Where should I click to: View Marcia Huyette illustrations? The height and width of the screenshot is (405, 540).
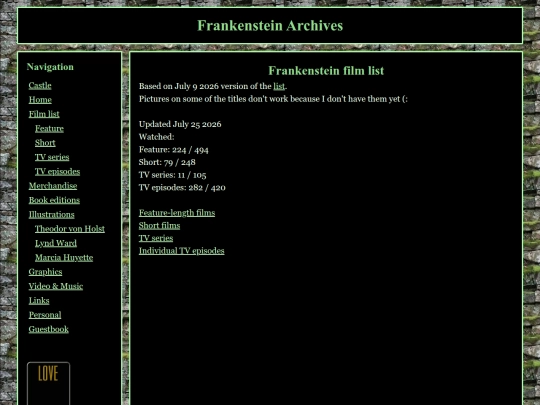[64, 258]
